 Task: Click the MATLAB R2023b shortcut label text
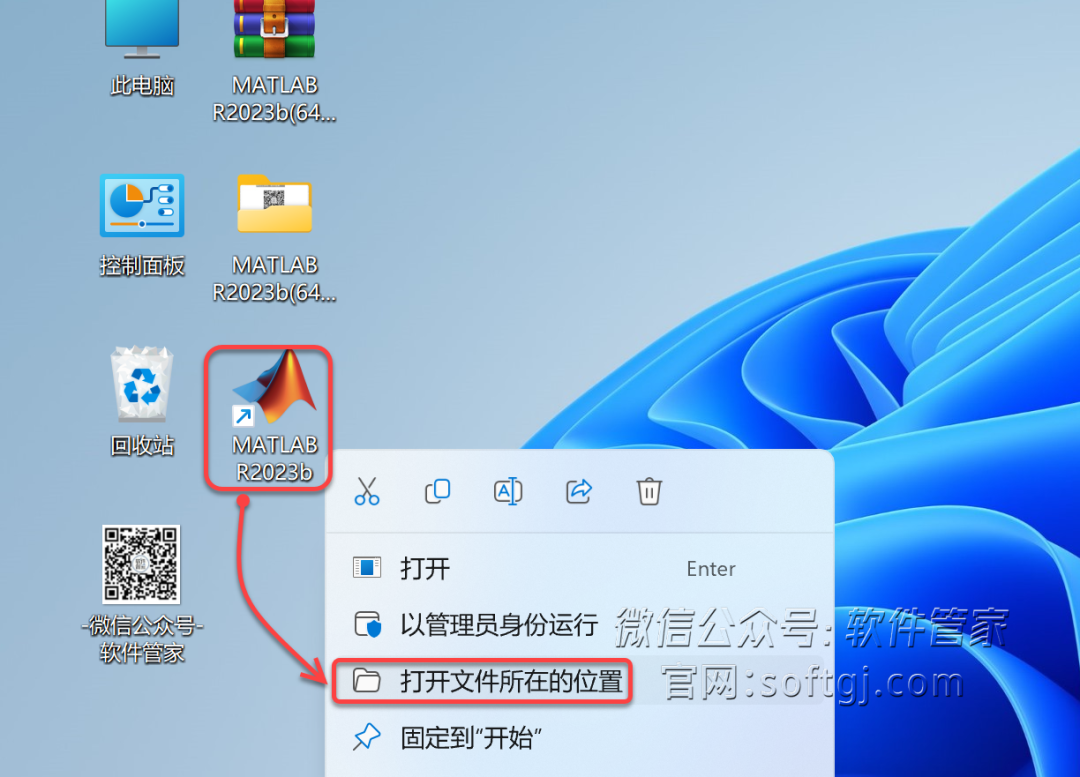click(x=275, y=459)
